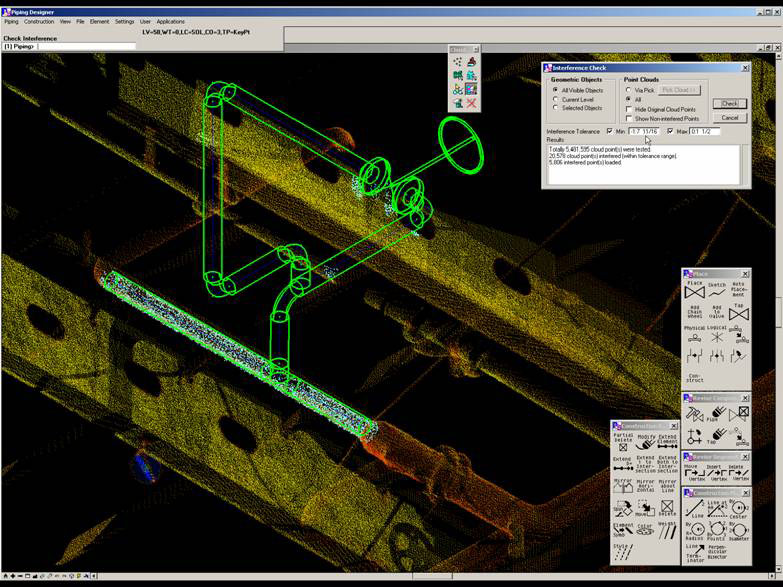Open the Applications menu
Screen dimensions: 783x587
pos(170,21)
